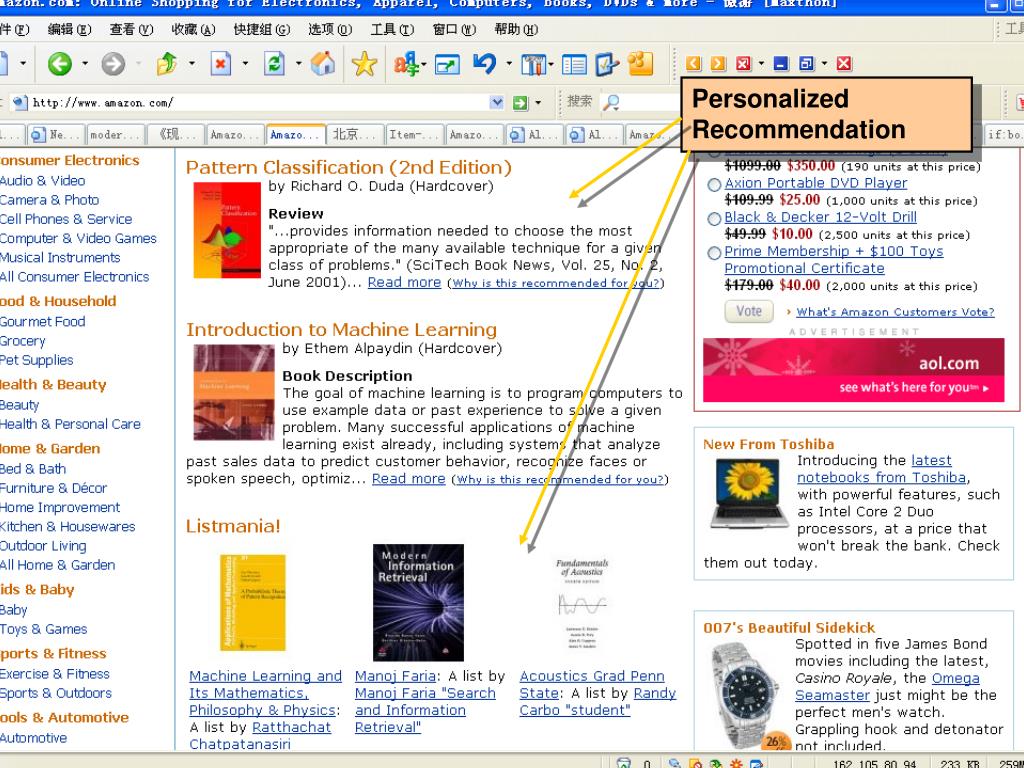Click the Toshiba laptop image
This screenshot has width=1024, height=768.
[x=748, y=493]
